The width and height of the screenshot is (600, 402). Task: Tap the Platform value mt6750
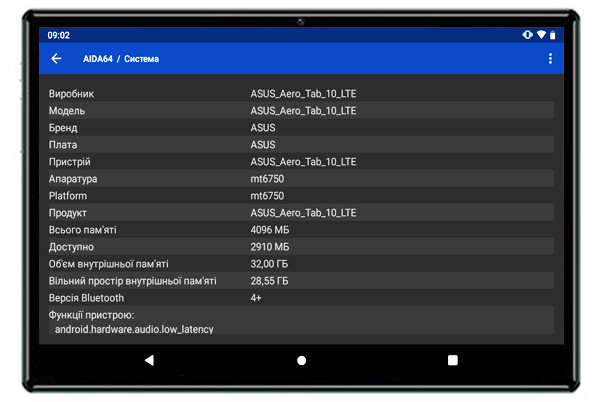point(267,196)
